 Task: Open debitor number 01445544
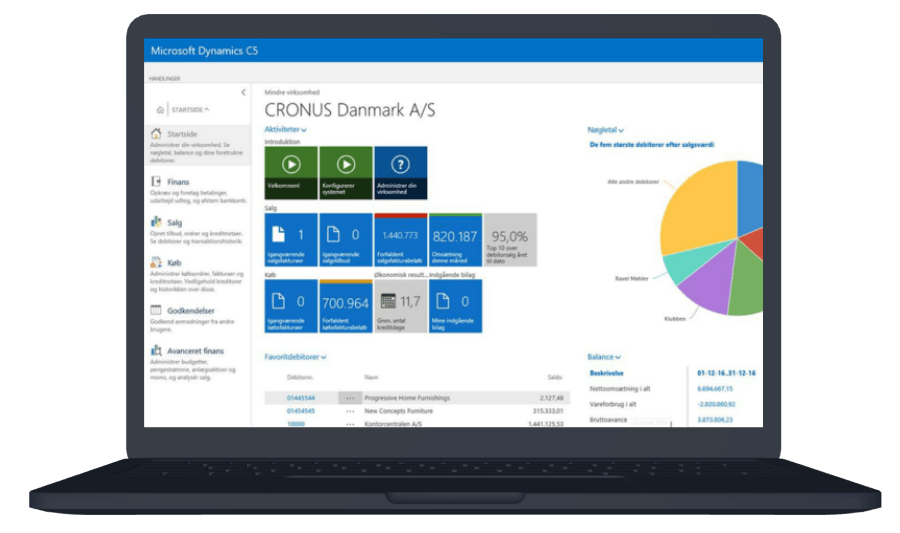click(x=301, y=398)
